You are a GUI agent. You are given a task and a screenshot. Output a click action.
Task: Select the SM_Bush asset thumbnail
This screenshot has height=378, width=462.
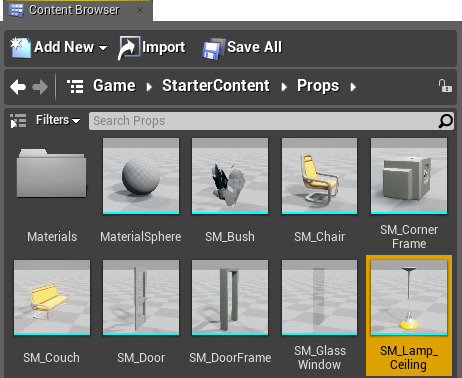[230, 176]
